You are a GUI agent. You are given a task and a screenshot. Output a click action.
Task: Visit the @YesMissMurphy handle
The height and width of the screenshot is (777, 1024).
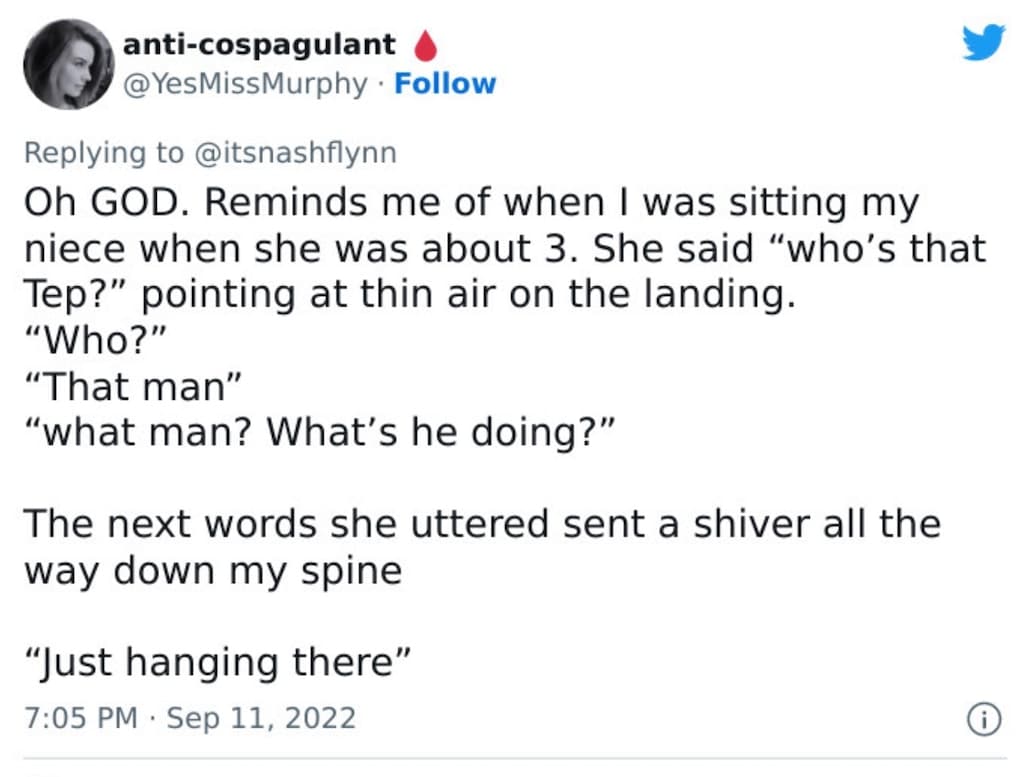coord(245,84)
